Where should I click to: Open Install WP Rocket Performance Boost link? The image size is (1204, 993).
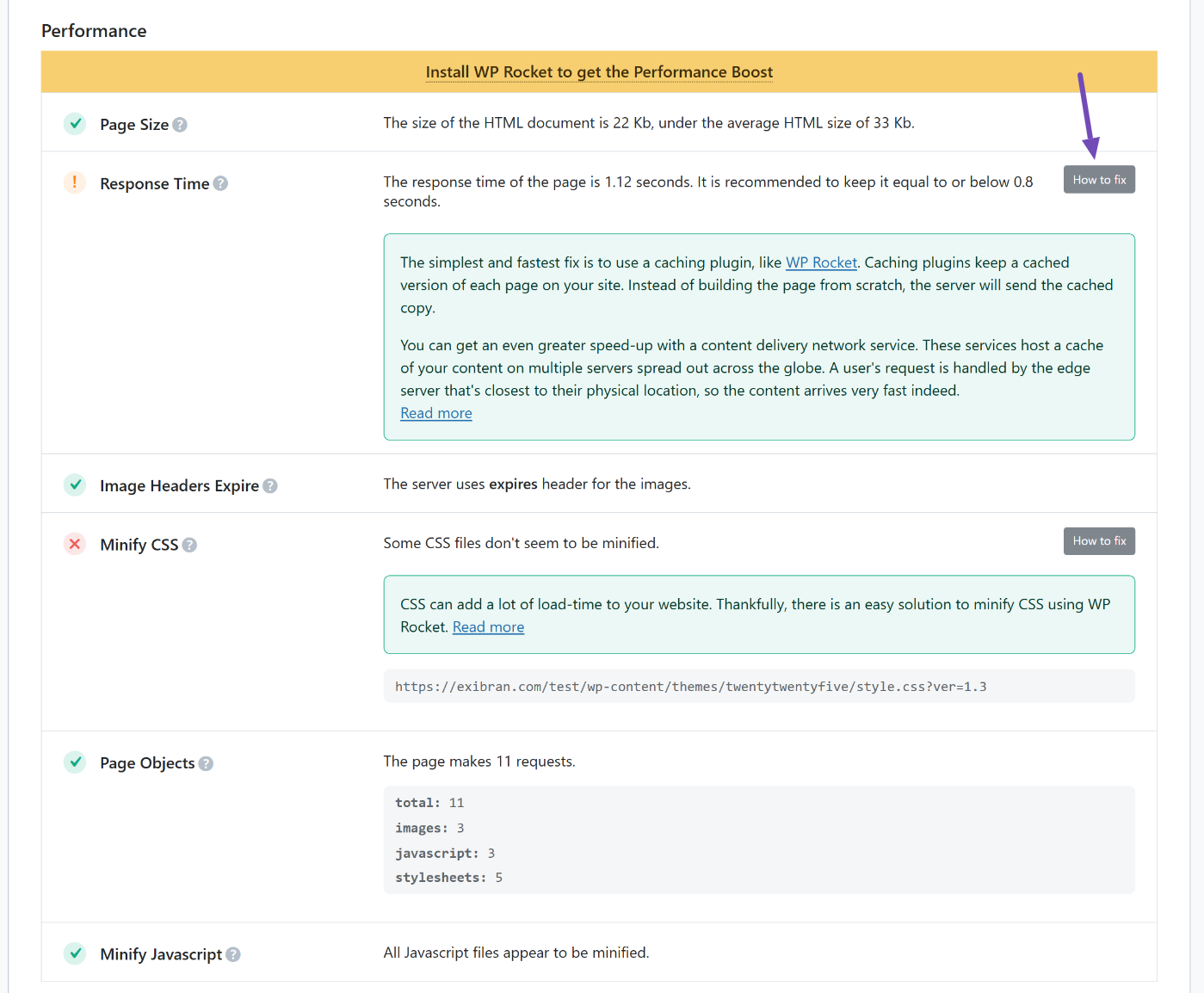point(599,72)
